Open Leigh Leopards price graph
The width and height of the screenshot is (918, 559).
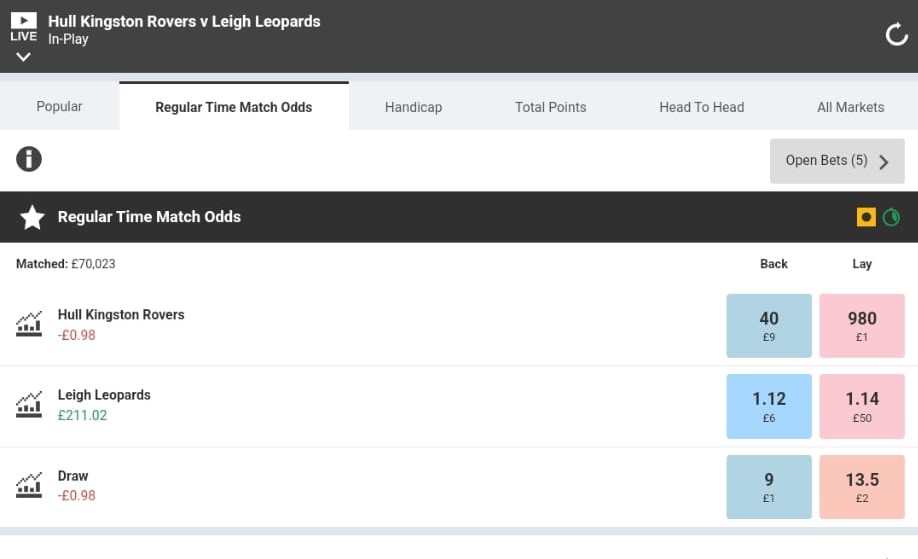click(29, 405)
